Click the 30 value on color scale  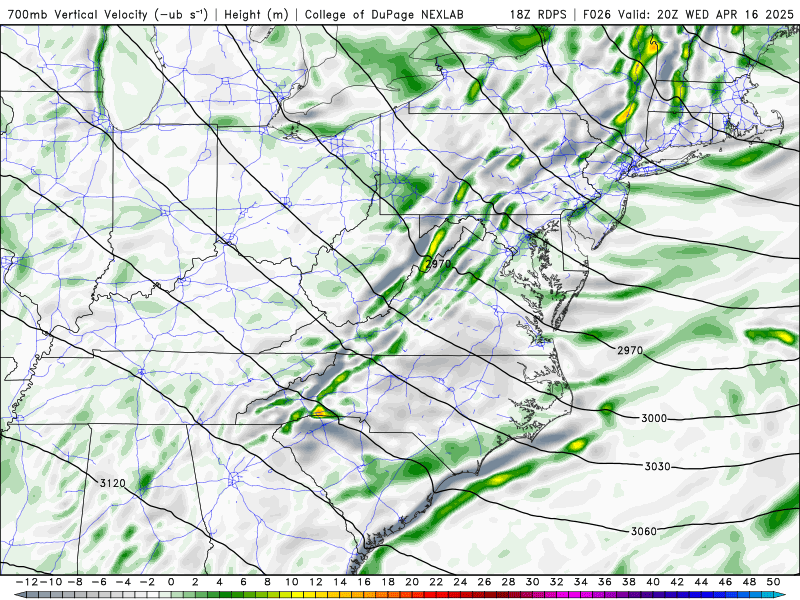pyautogui.click(x=532, y=582)
